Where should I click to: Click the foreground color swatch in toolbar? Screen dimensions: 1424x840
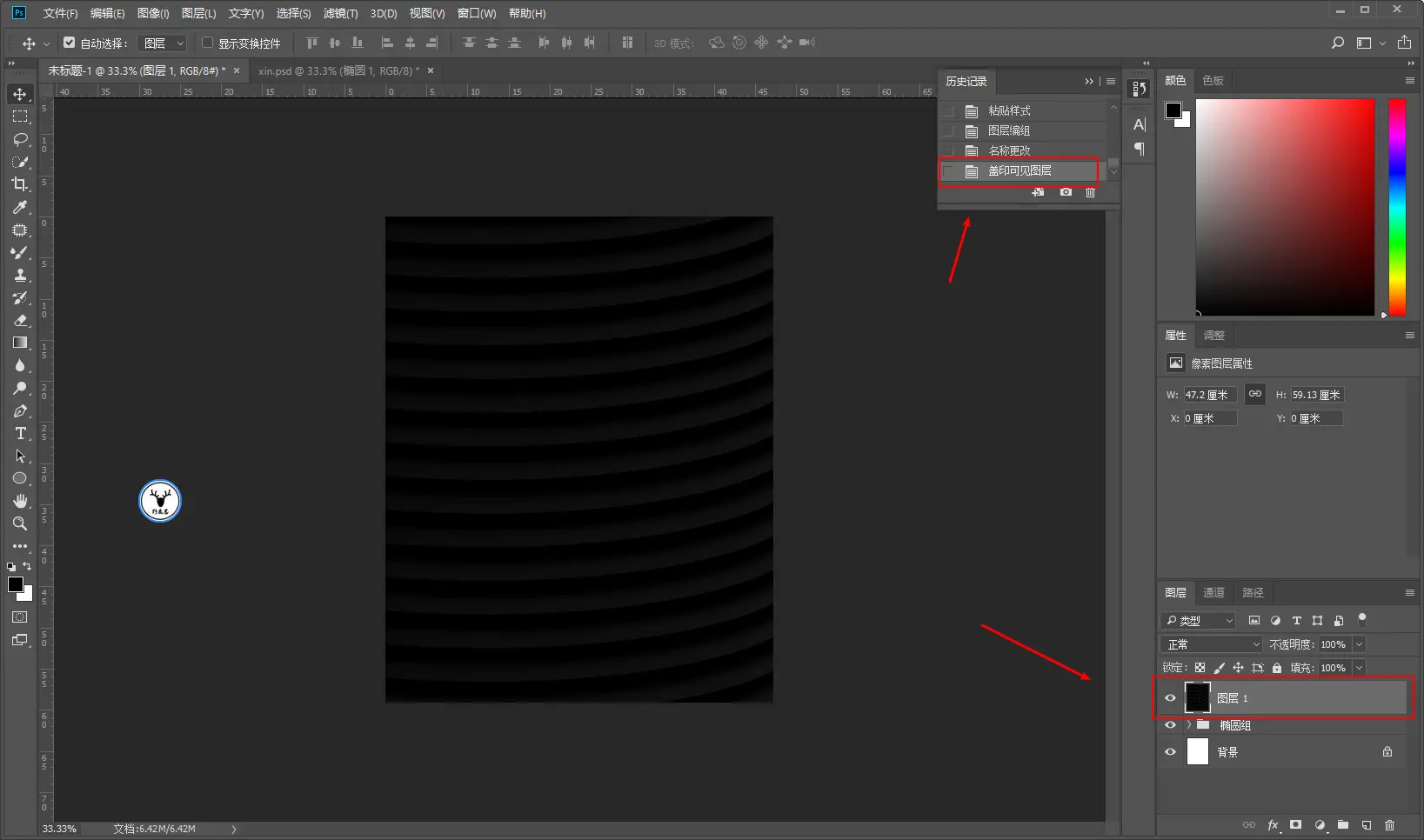(16, 585)
